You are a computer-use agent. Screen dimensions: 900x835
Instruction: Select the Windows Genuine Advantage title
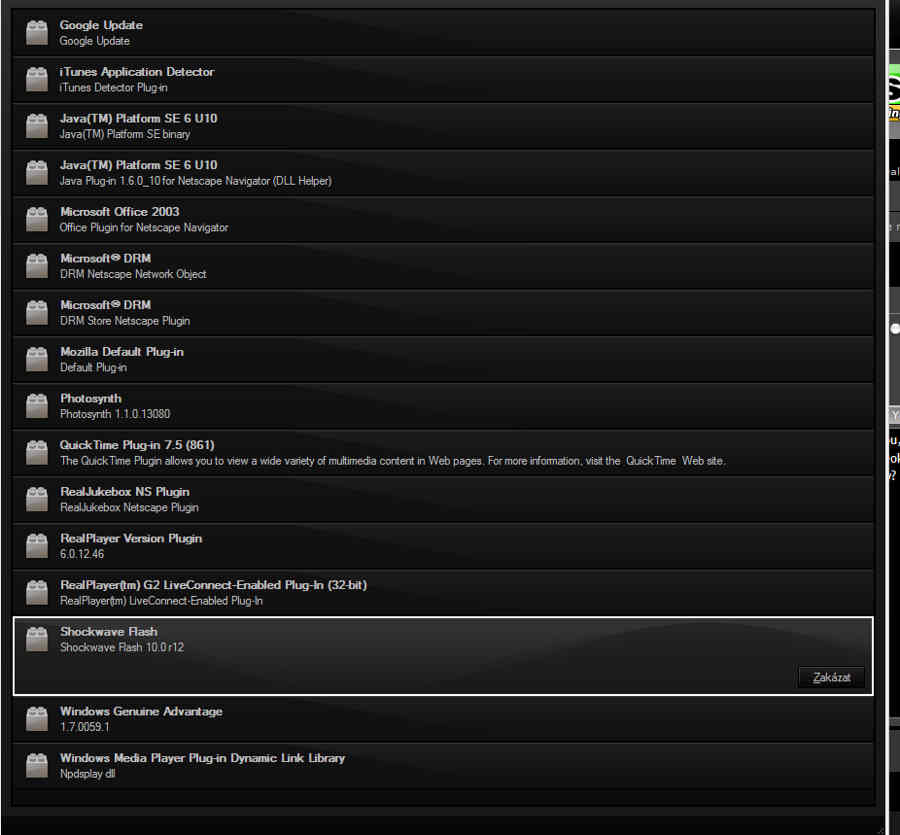(x=141, y=712)
